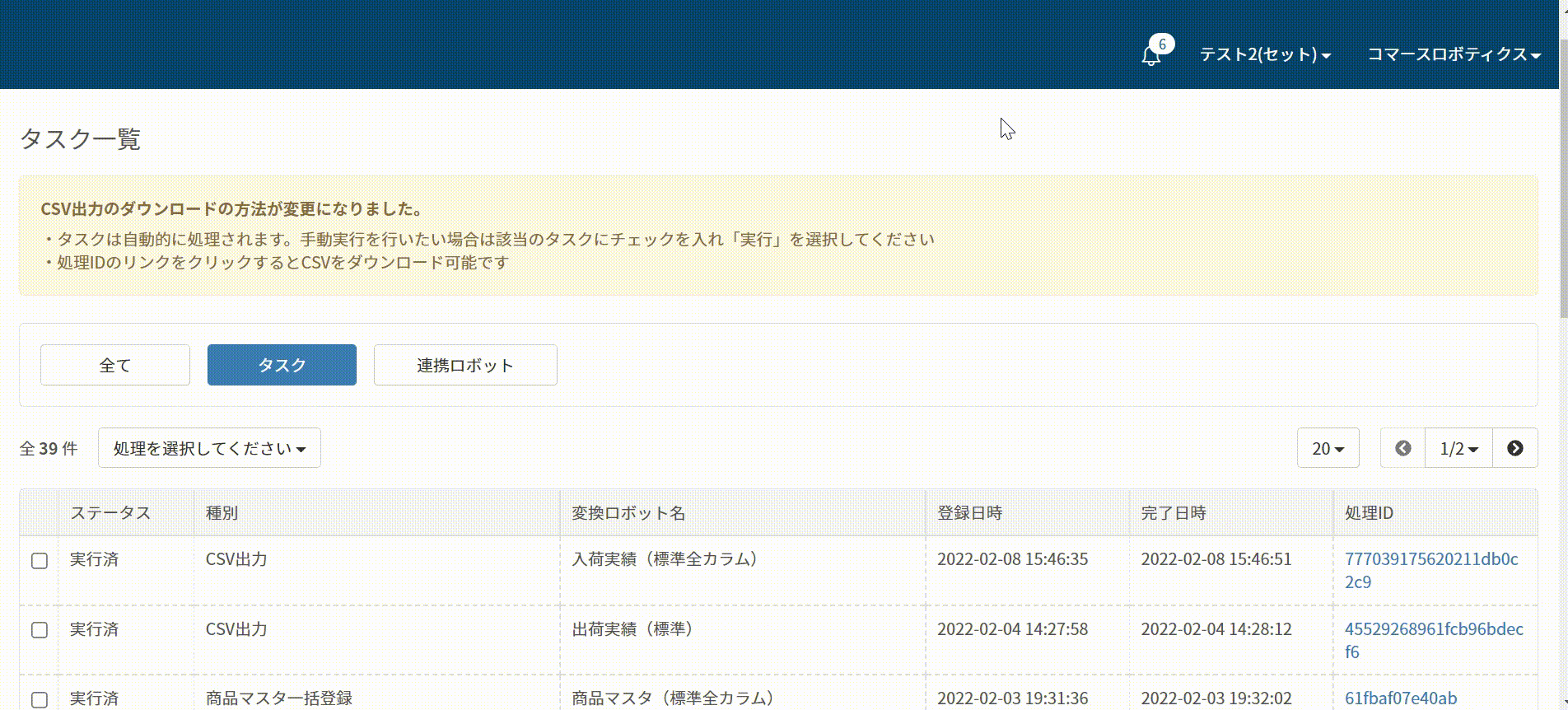Click the yellow notice heading about CSV出力

click(232, 209)
